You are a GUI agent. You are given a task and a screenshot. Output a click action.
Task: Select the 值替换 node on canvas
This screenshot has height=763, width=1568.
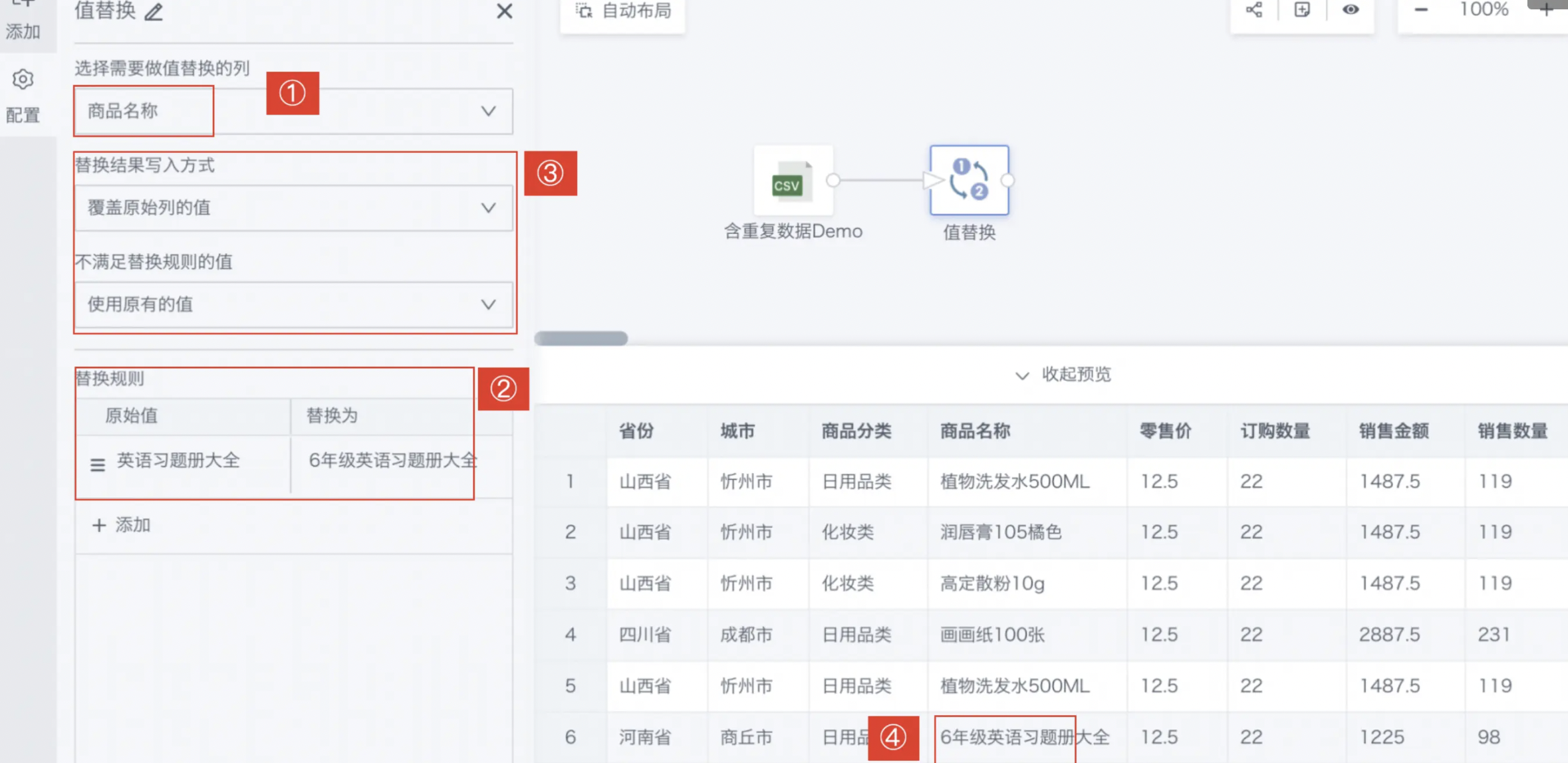969,180
